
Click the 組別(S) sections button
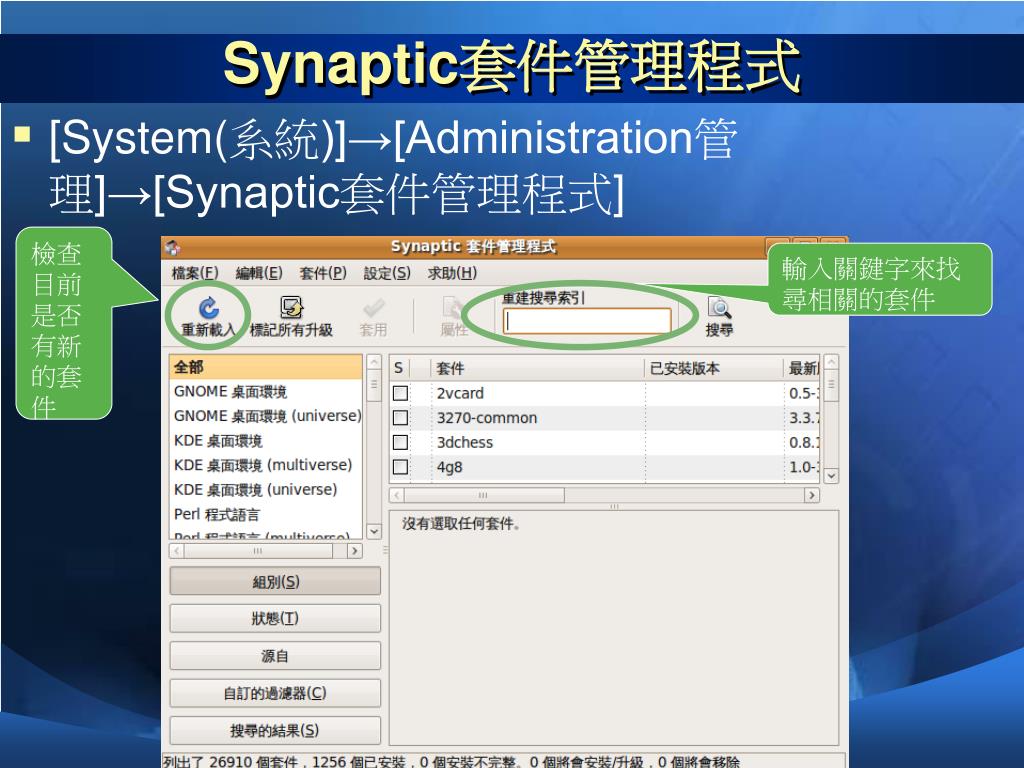[275, 581]
